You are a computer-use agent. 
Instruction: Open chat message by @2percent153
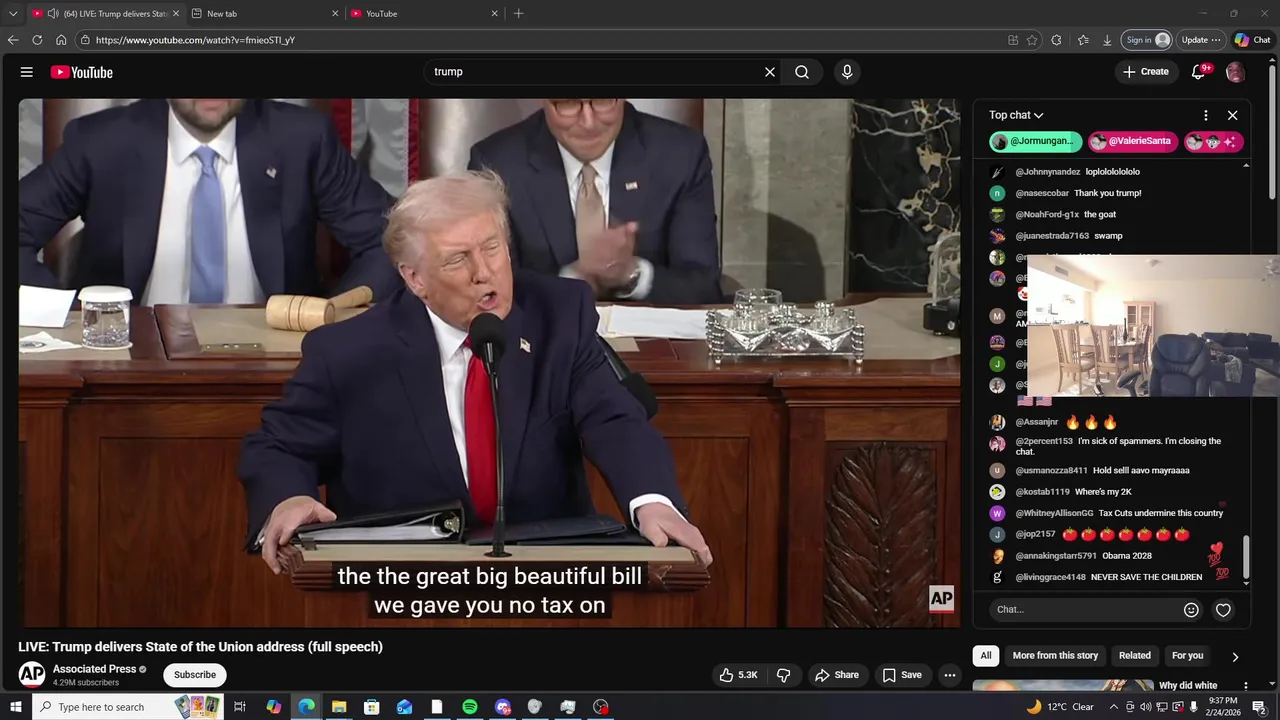[x=1118, y=446]
